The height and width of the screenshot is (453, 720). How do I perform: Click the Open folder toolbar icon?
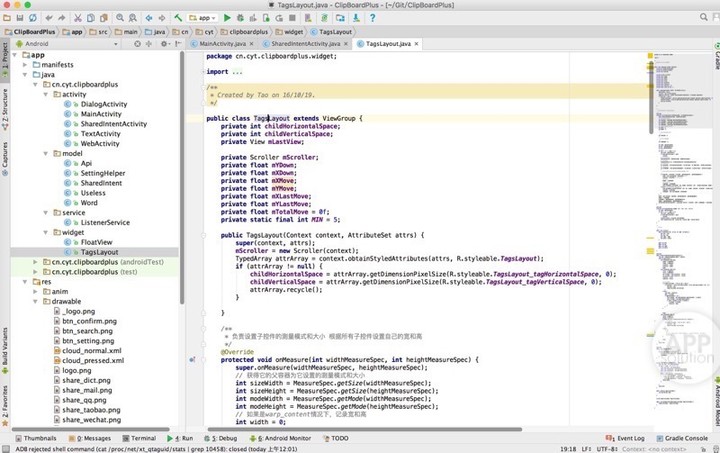click(x=6, y=18)
